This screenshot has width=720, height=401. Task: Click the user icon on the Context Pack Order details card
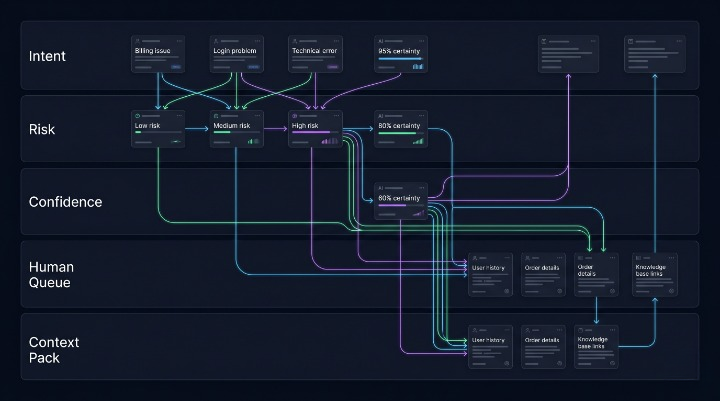[528, 330]
